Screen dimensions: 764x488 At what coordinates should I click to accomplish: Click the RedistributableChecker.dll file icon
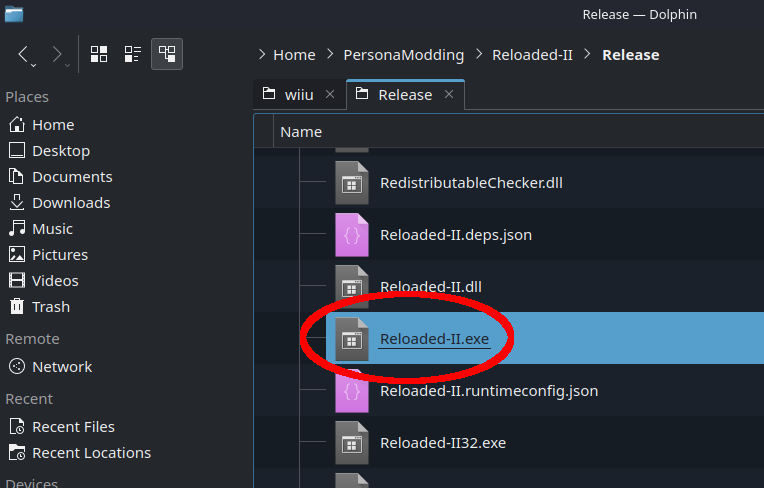click(x=352, y=183)
